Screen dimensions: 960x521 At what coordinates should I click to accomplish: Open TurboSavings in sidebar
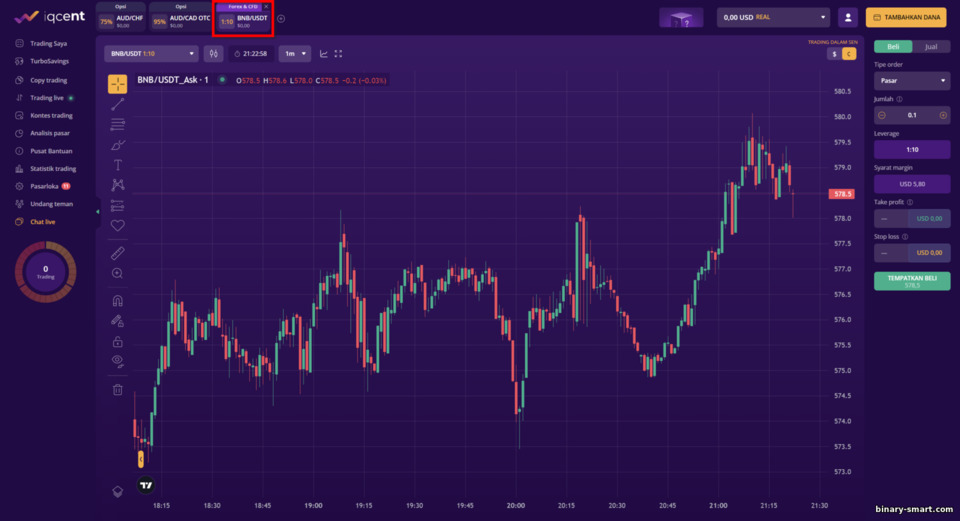coord(49,61)
